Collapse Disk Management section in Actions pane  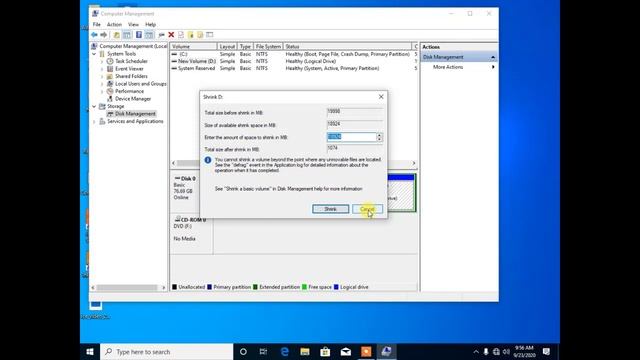[x=493, y=57]
